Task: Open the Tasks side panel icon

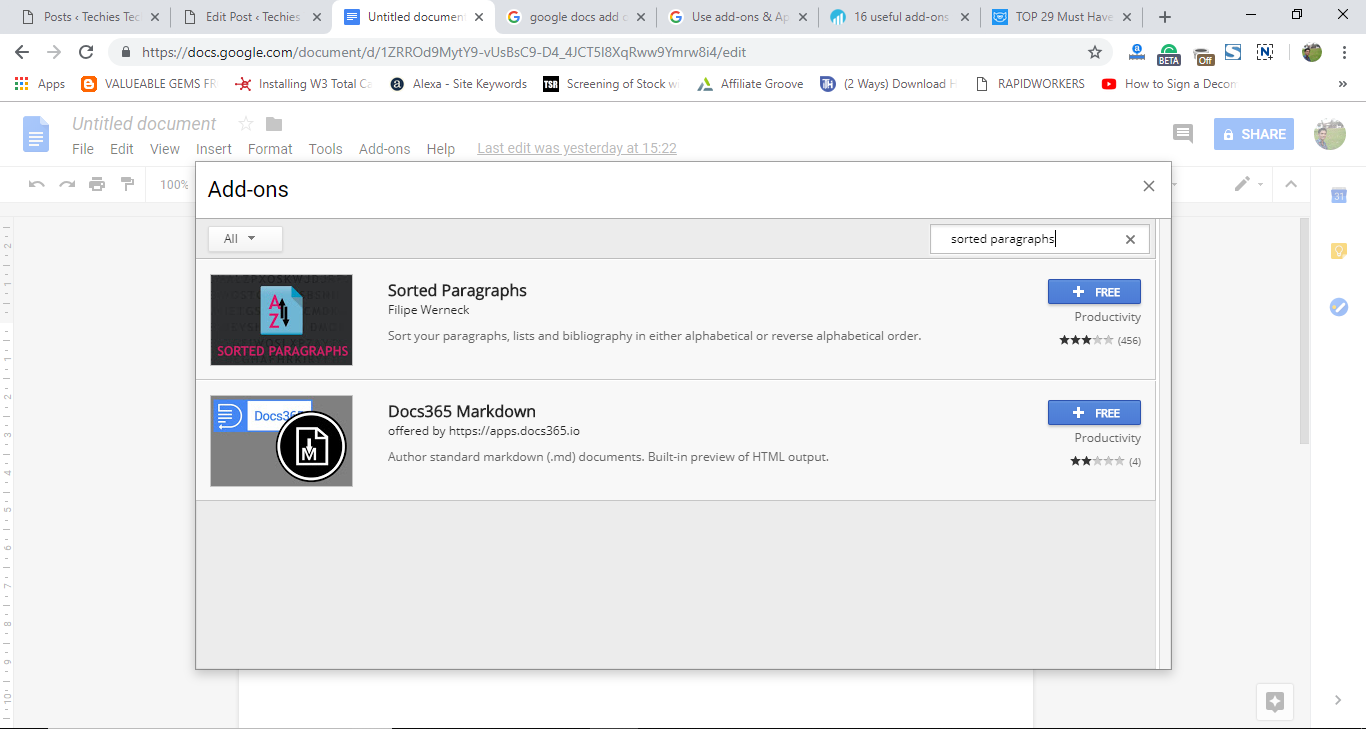Action: [1339, 307]
